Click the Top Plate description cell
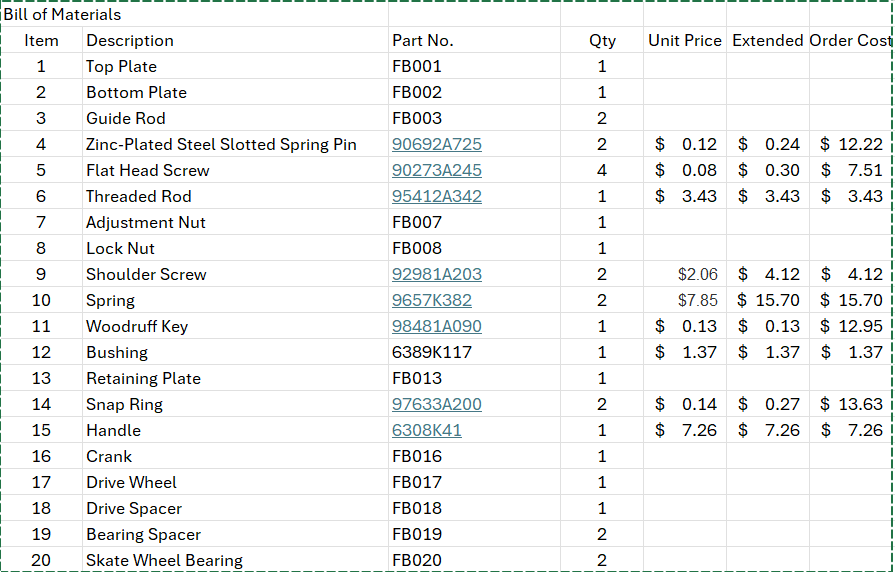 (121, 67)
